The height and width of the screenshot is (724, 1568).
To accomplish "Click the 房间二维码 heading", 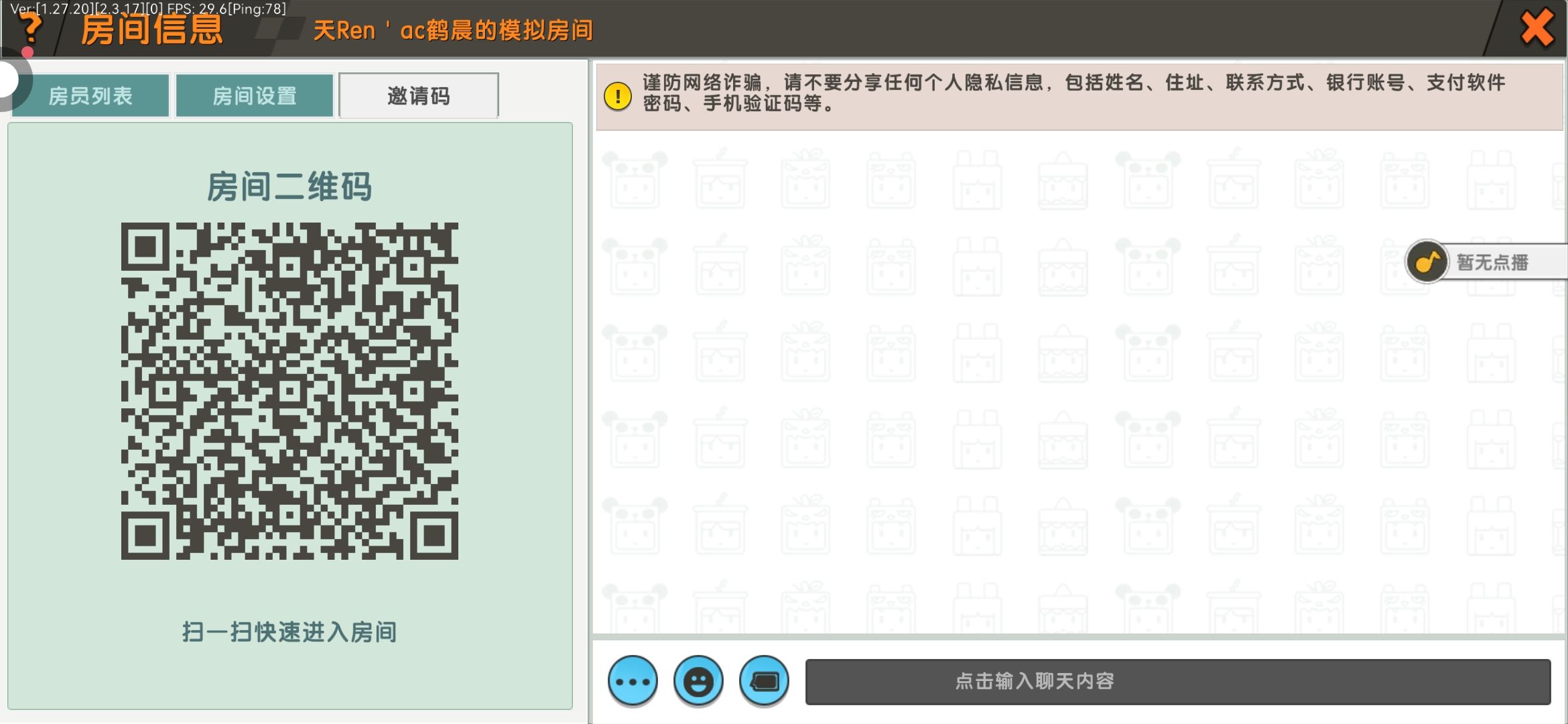I will [x=289, y=186].
